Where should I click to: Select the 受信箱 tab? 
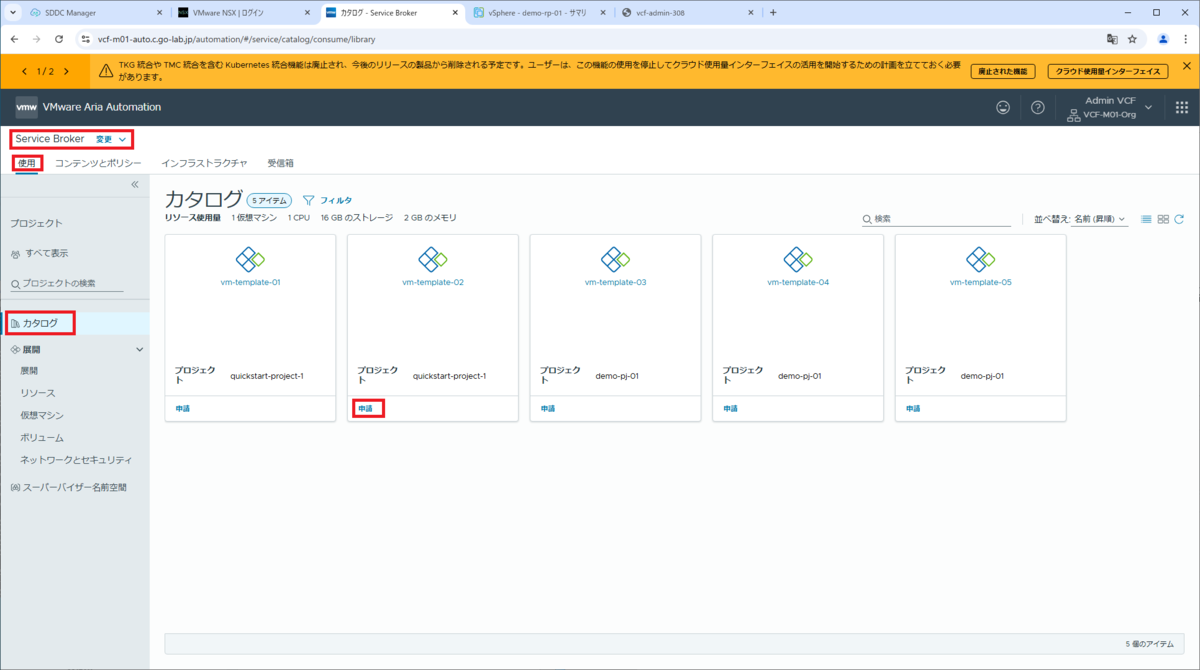click(281, 163)
